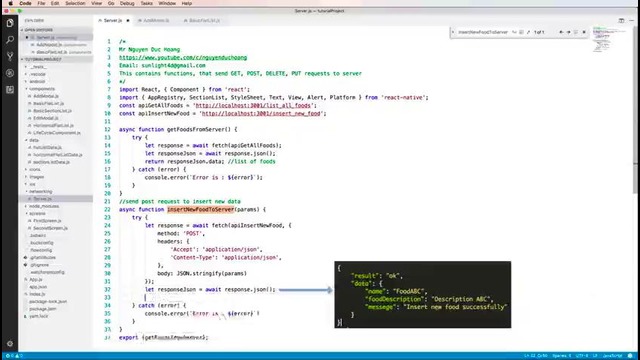The width and height of the screenshot is (640, 360).
Task: Open the insert_new_food localhost URL
Action: 261,113
